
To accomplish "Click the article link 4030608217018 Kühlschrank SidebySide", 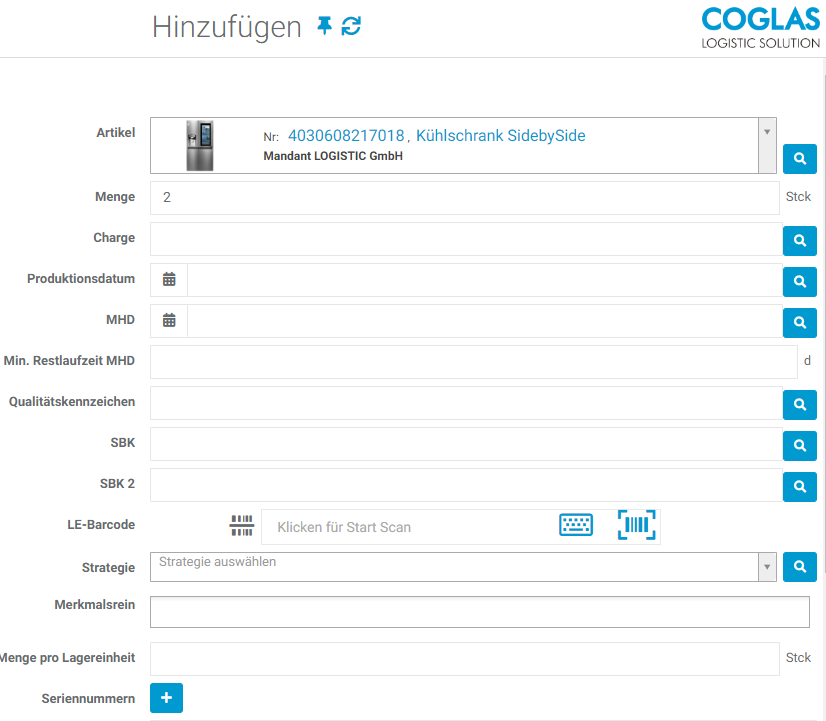I will [x=436, y=136].
